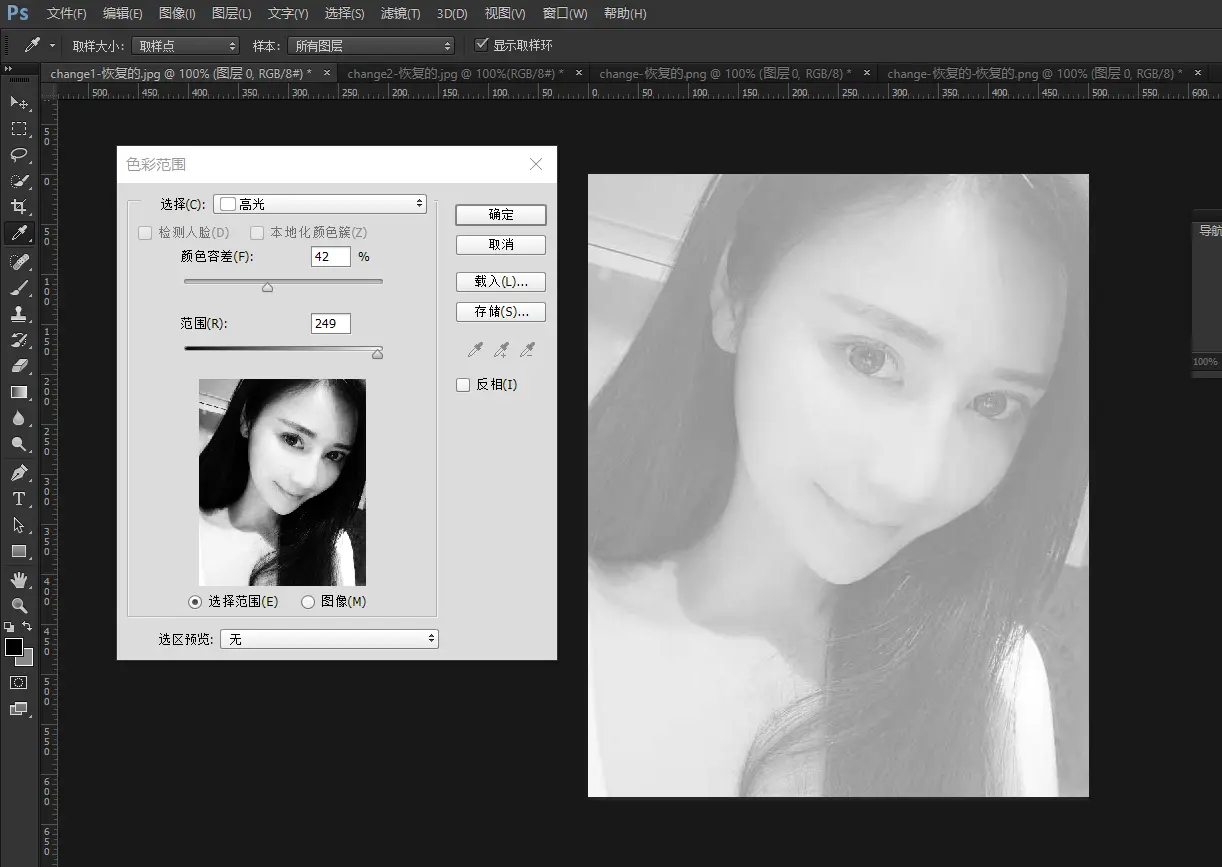Click 范围 value field
The image size is (1222, 867).
pos(331,323)
